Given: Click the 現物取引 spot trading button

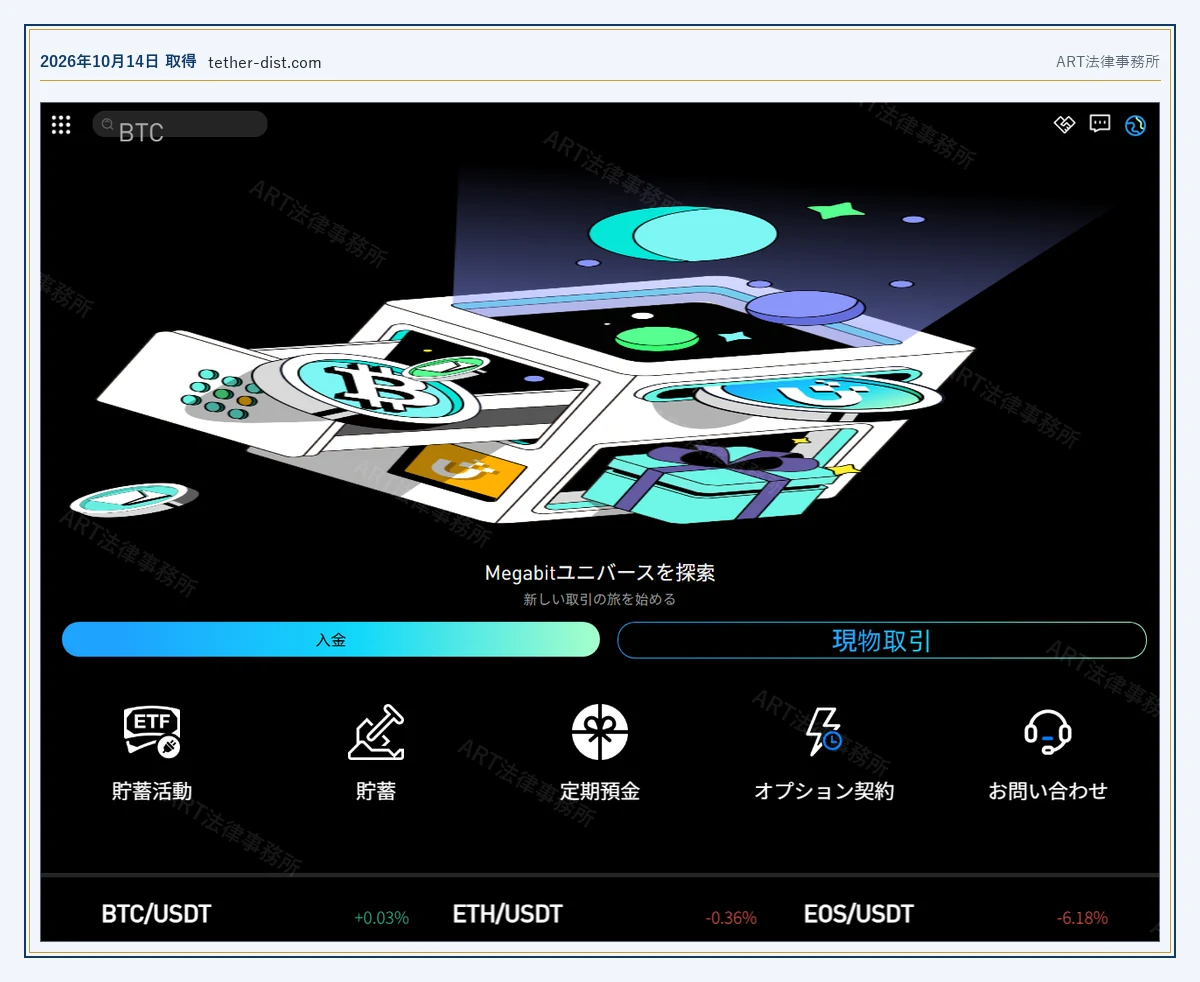Looking at the screenshot, I should point(882,640).
